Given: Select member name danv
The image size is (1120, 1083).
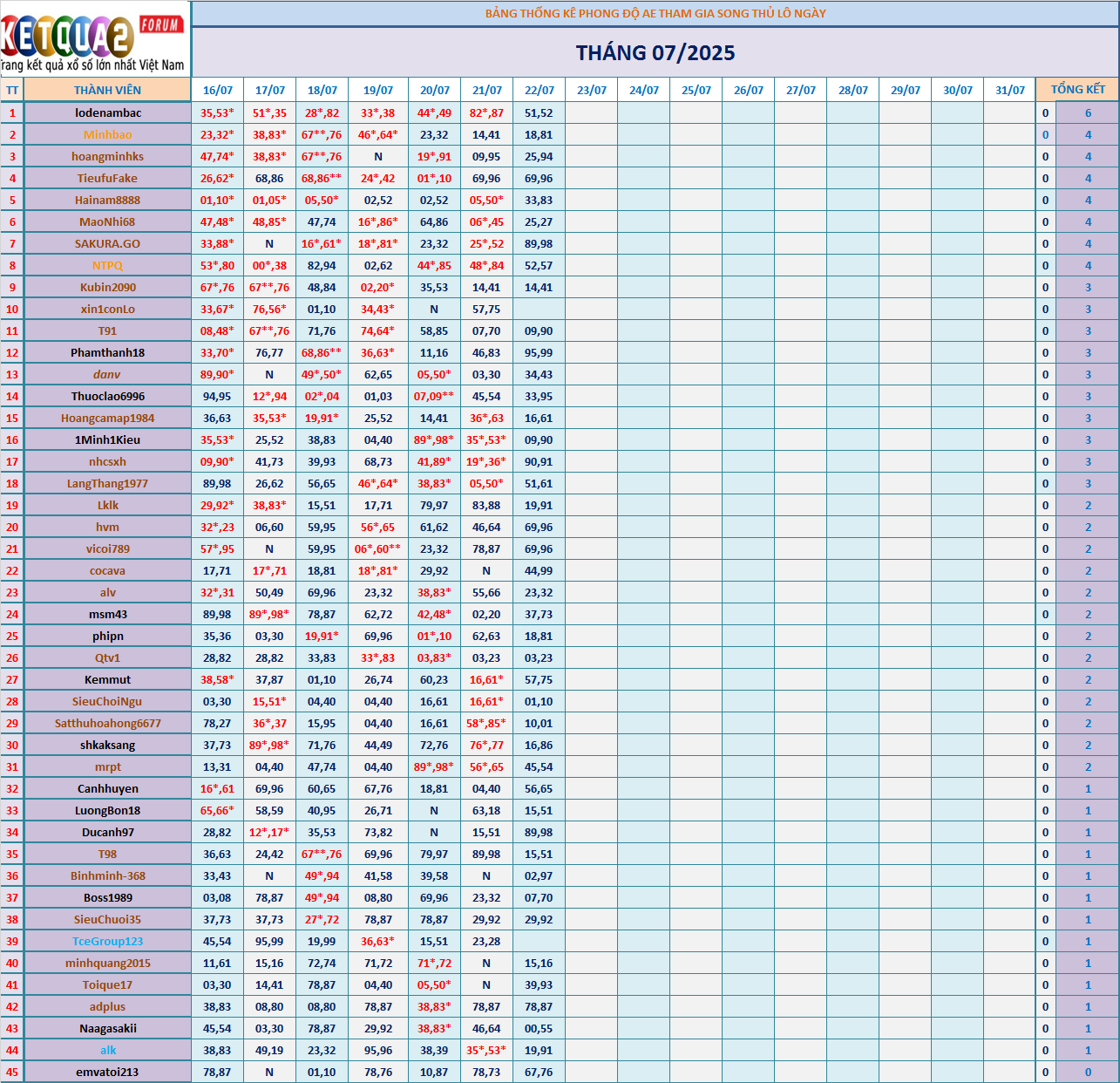Looking at the screenshot, I should (x=107, y=374).
